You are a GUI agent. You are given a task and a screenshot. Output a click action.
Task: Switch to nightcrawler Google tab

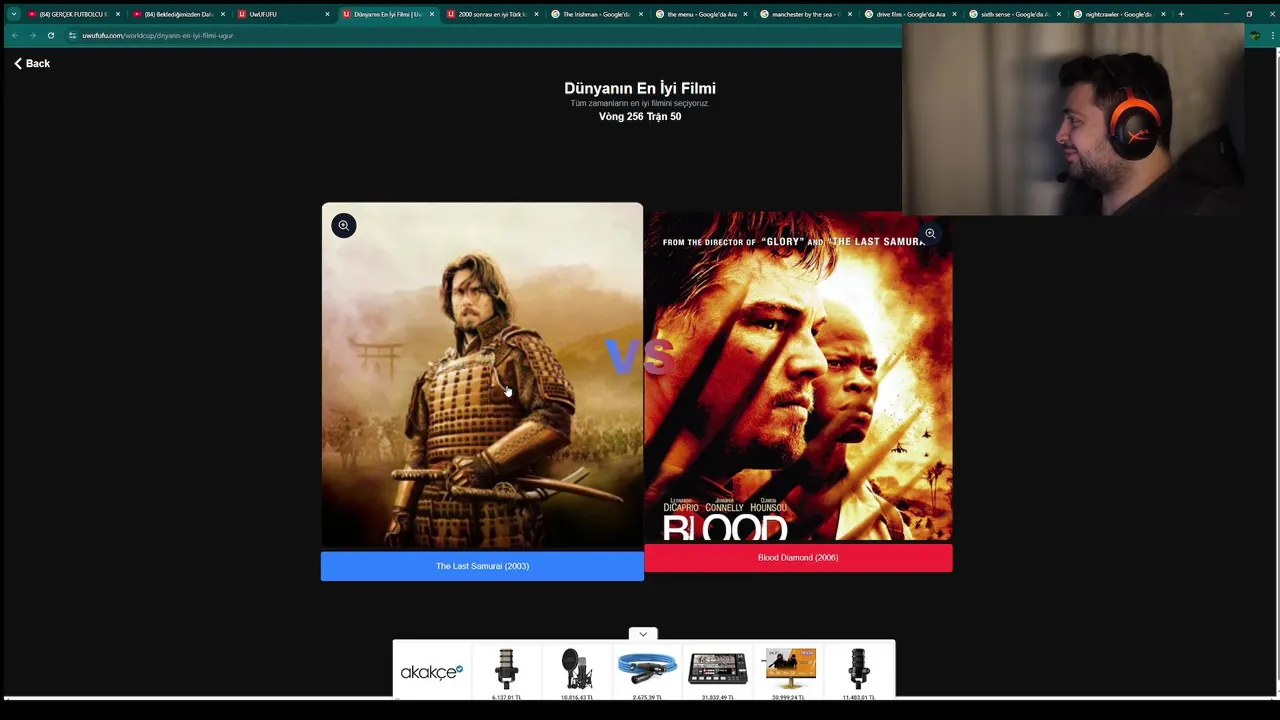coord(1118,14)
